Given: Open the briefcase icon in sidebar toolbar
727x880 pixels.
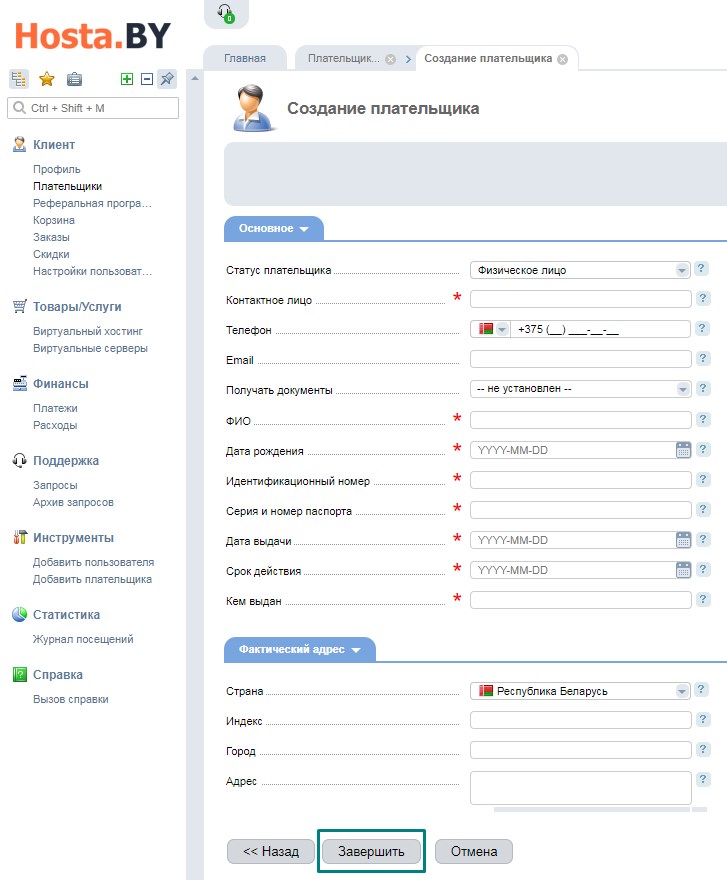Looking at the screenshot, I should 74,79.
